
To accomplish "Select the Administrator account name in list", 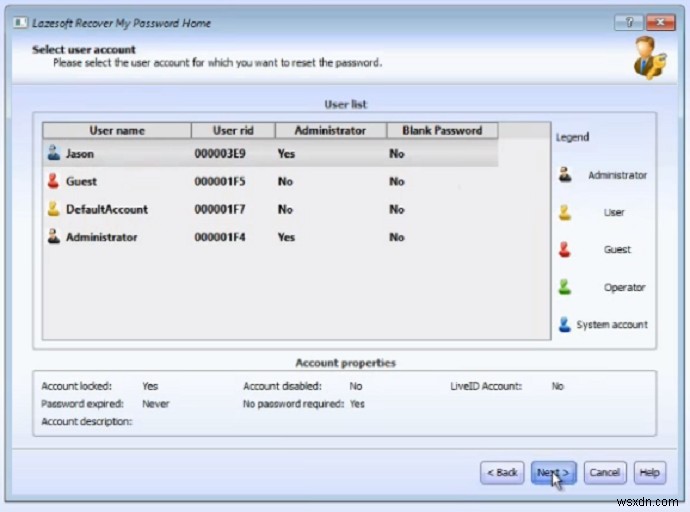I will pyautogui.click(x=102, y=237).
